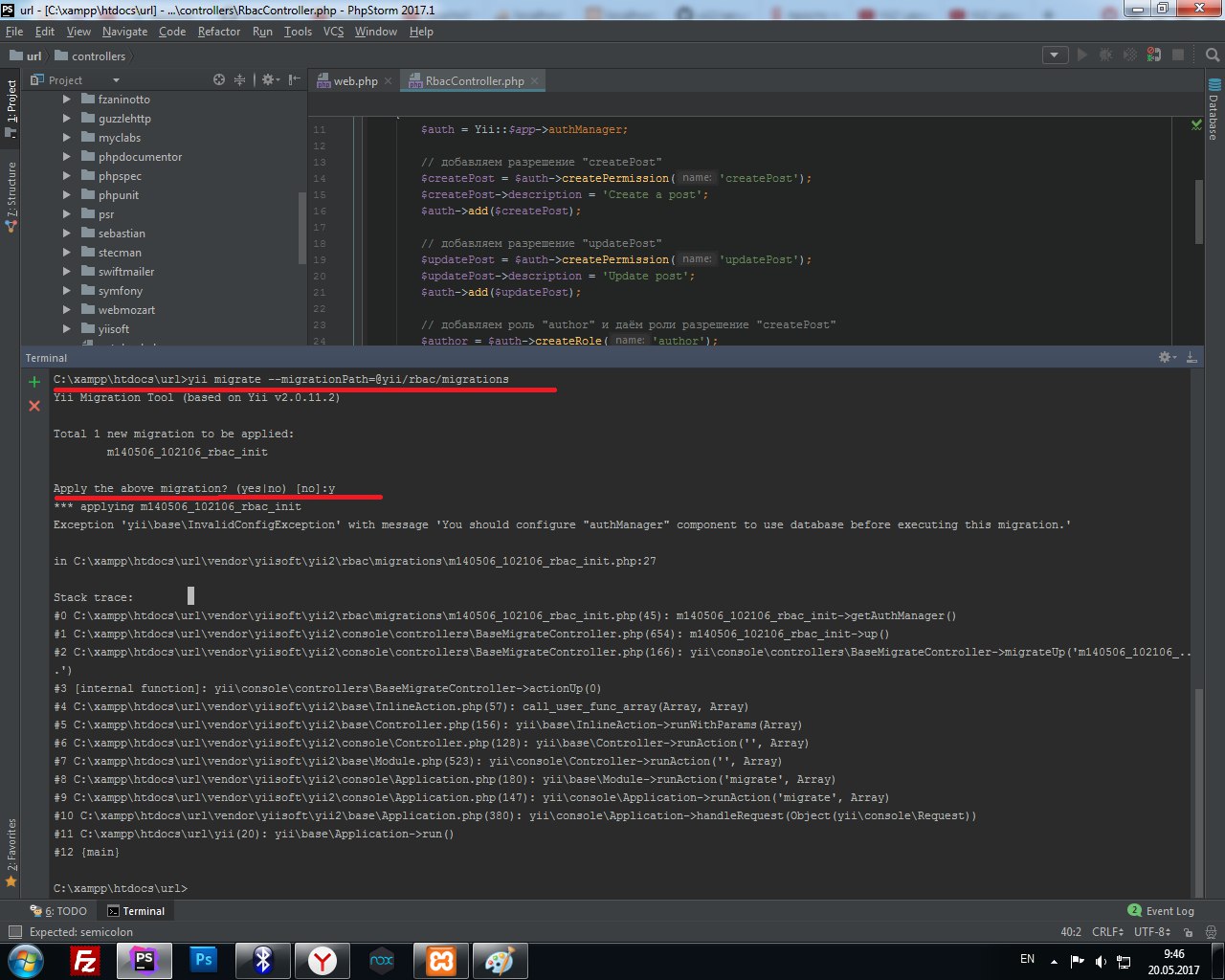1225x980 pixels.
Task: Switch to the web.php editor tab
Action: (354, 81)
